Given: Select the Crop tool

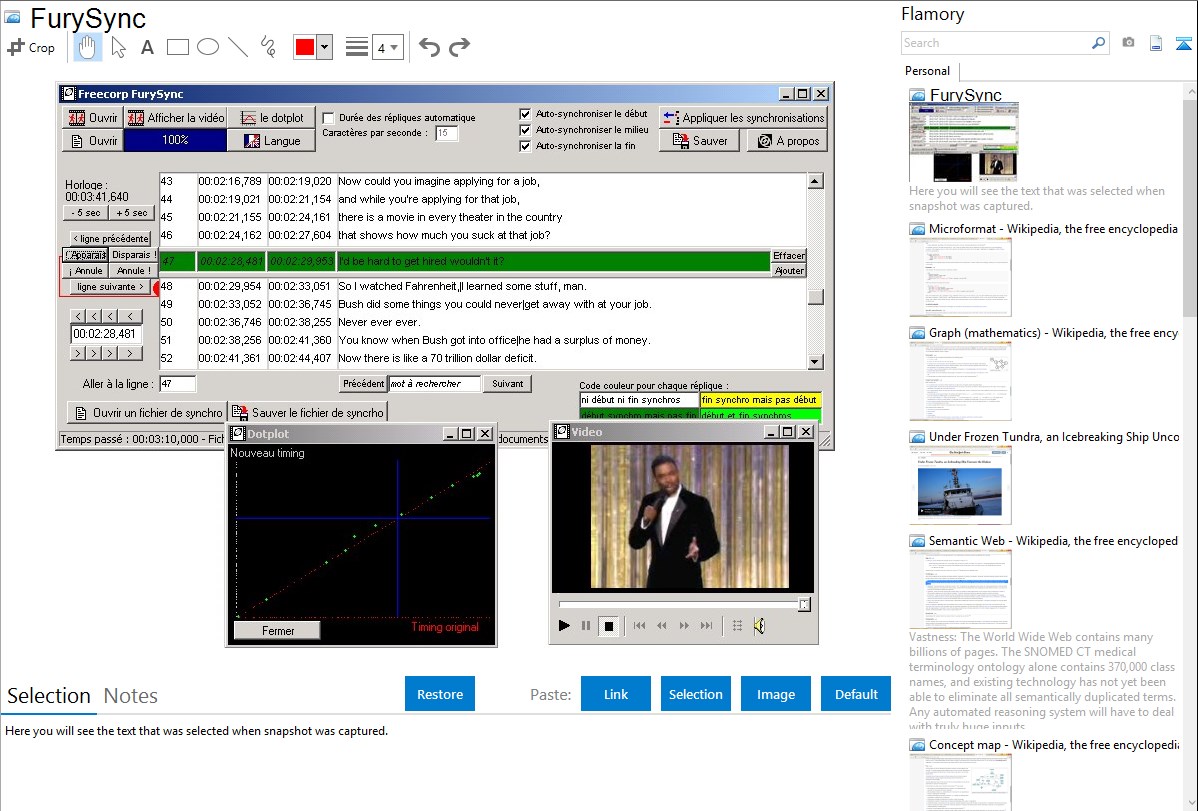Looking at the screenshot, I should point(31,47).
